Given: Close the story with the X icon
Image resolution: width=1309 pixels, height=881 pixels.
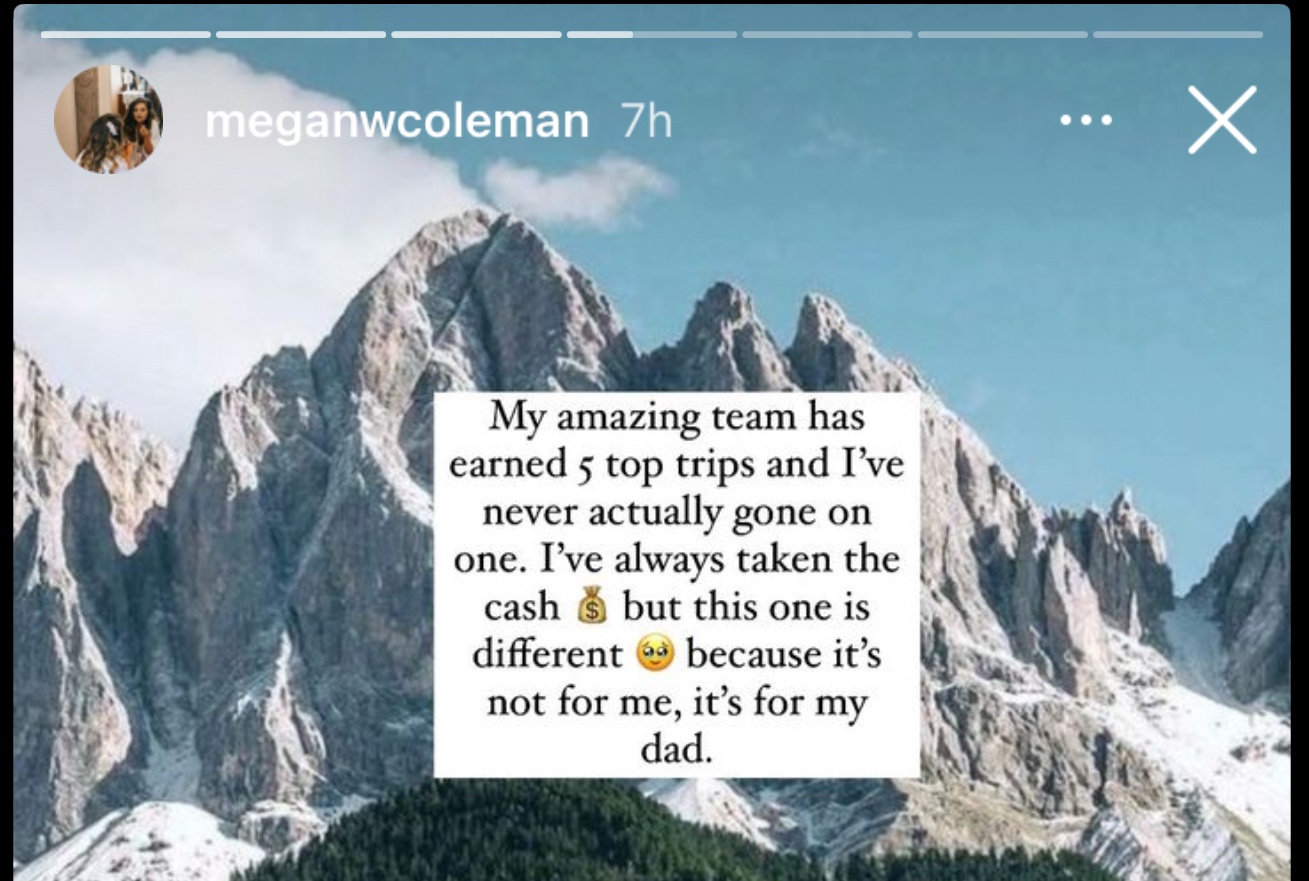Looking at the screenshot, I should click(1222, 120).
